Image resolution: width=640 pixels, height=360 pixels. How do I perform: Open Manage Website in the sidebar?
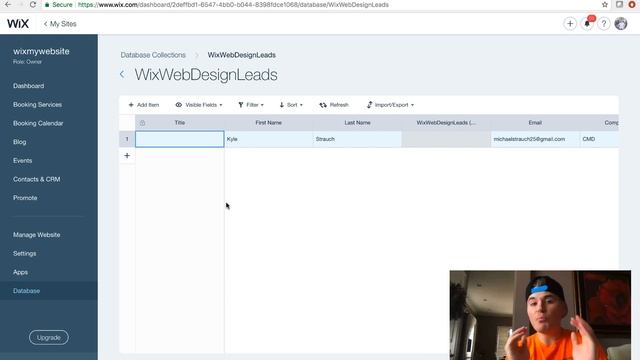37,235
